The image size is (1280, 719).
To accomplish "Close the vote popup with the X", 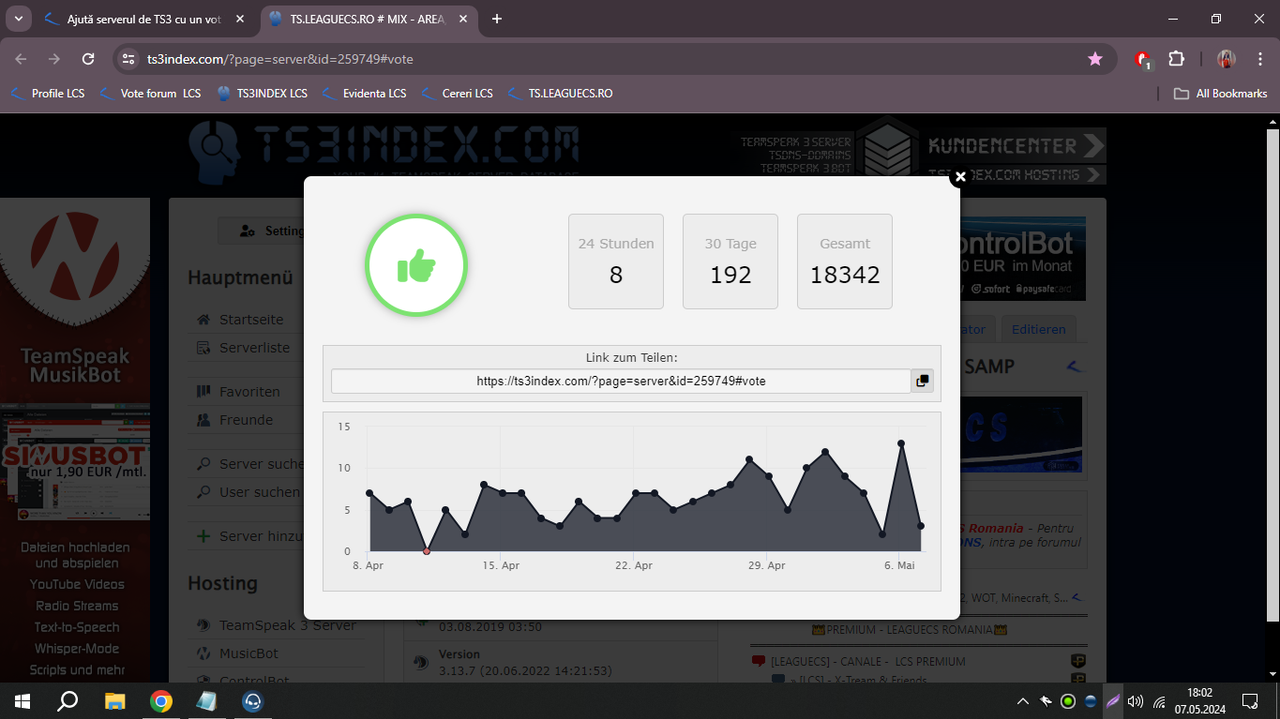I will click(960, 177).
